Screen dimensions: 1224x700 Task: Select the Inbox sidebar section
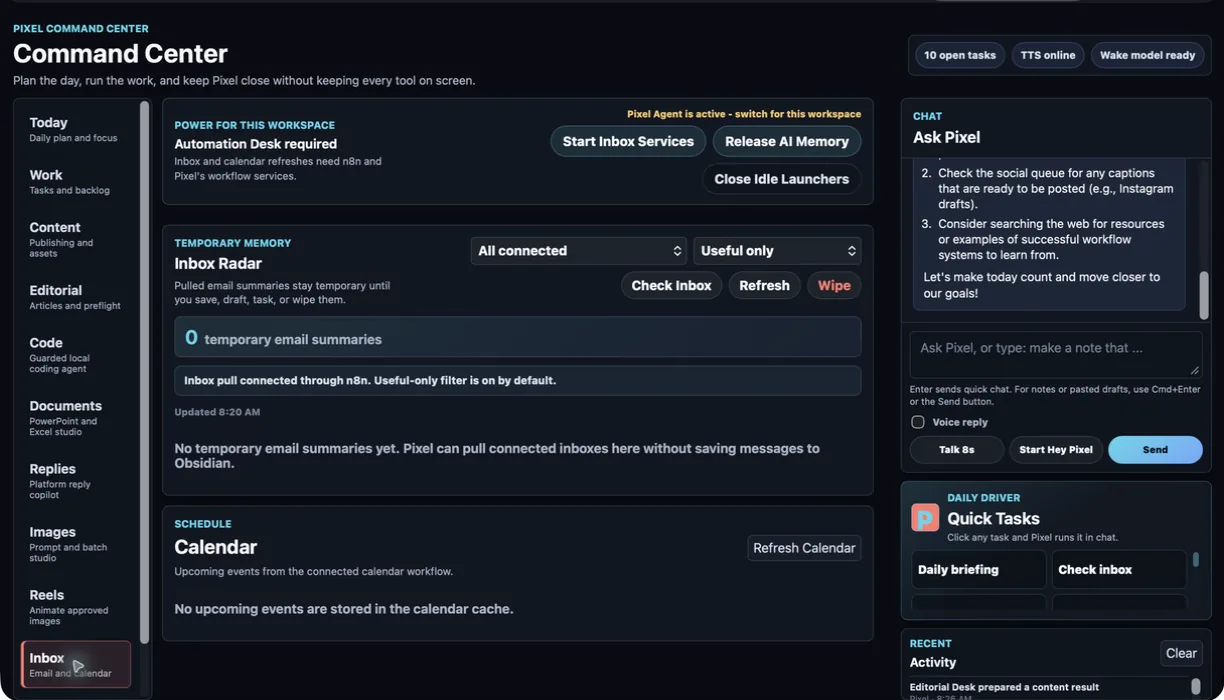76,664
